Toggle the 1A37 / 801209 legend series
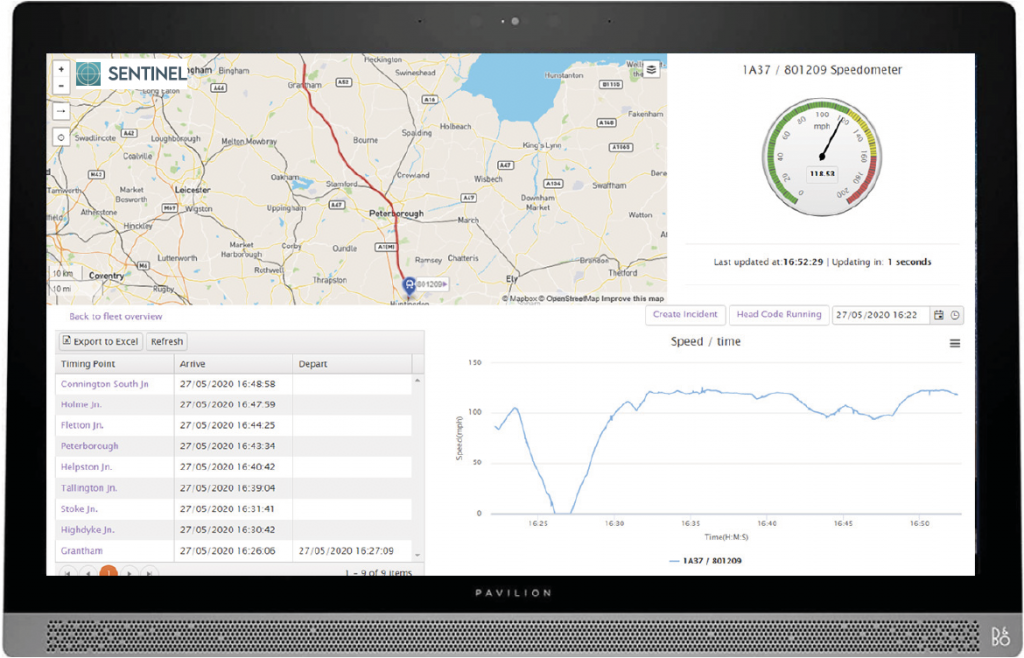 click(x=712, y=561)
